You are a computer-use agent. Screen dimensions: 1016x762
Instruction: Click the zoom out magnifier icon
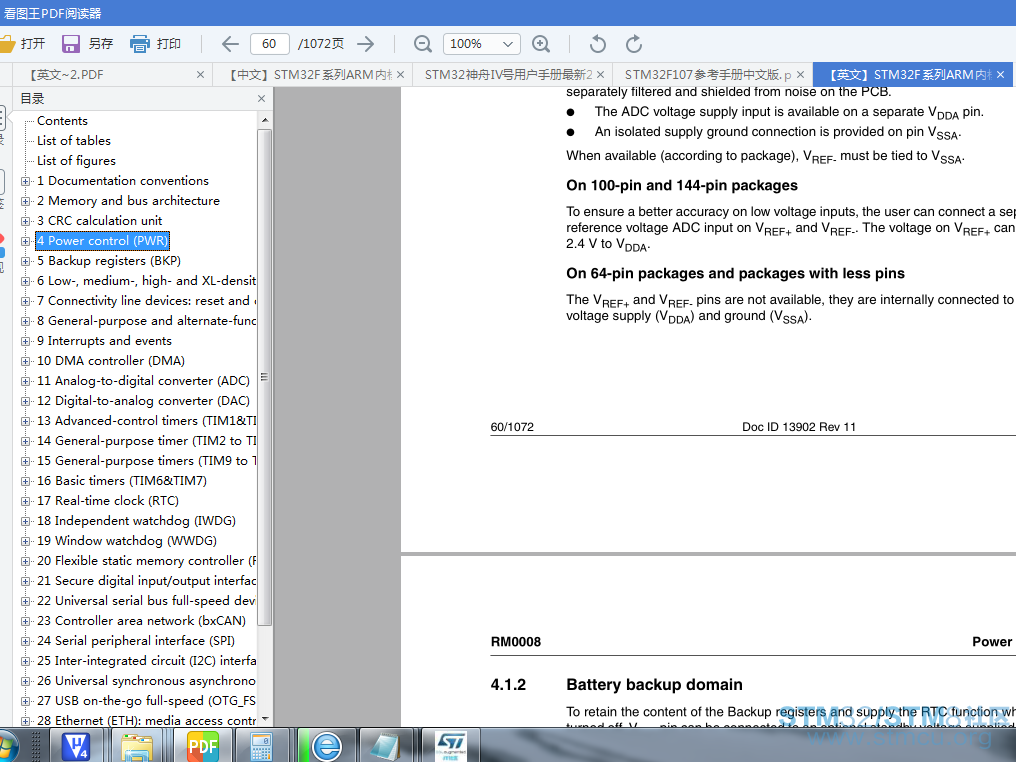[x=422, y=44]
